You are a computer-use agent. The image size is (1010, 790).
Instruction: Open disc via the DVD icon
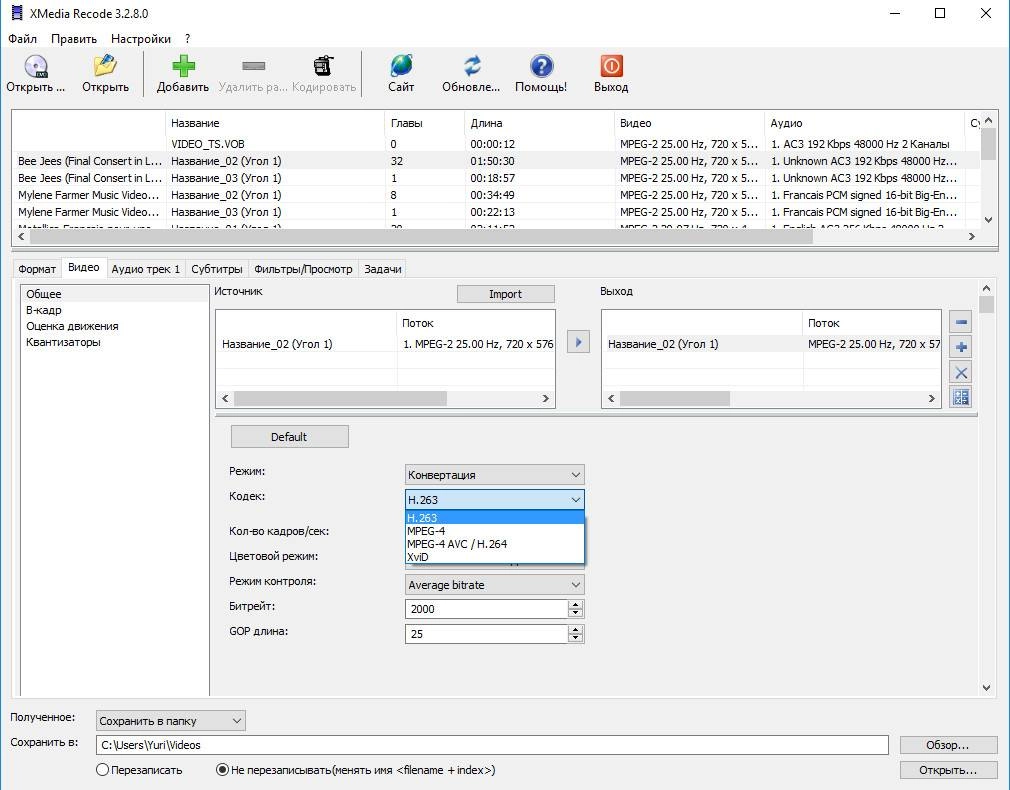coord(35,66)
